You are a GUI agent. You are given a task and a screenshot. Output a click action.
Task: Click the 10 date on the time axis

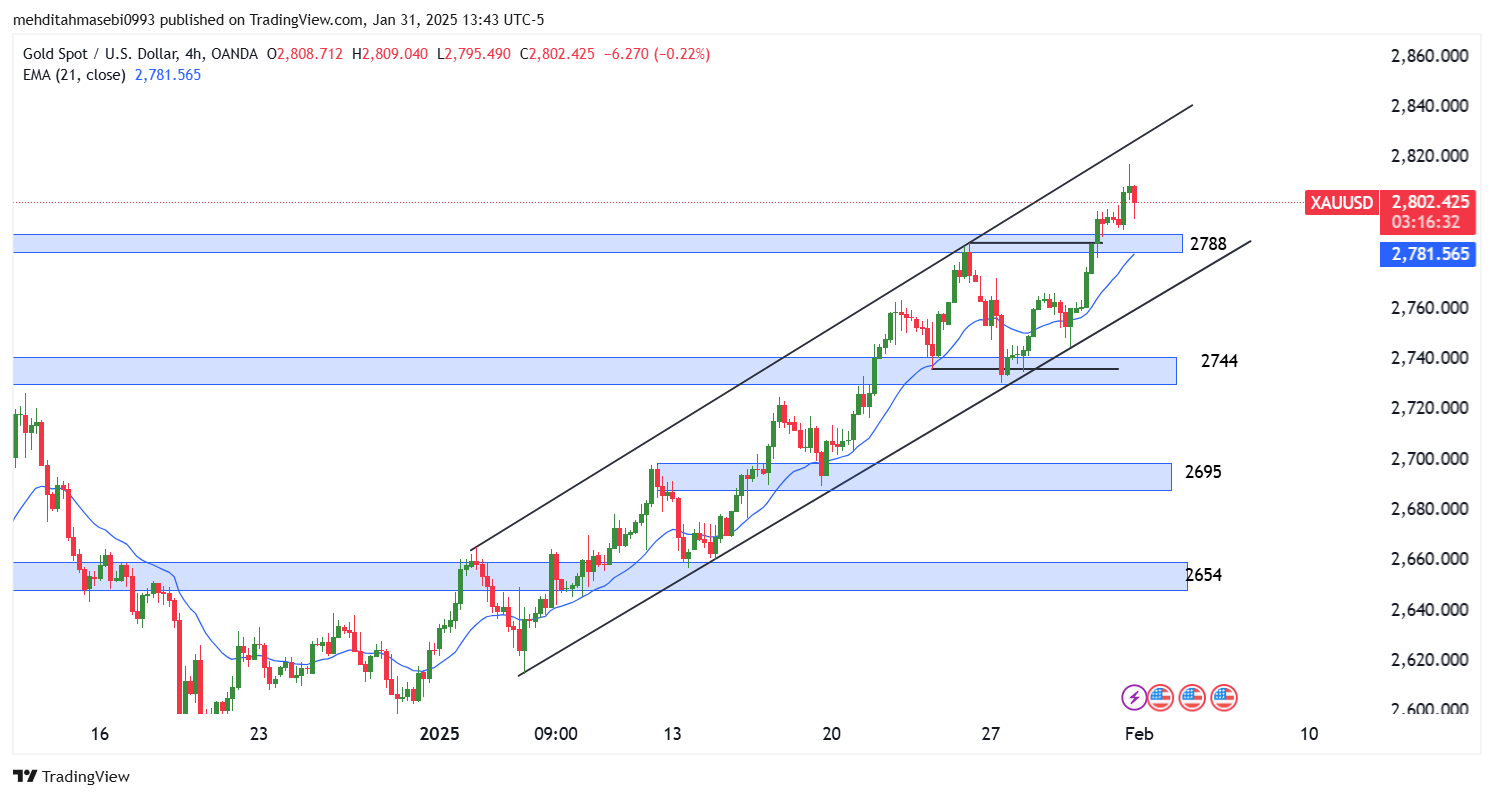(1309, 734)
